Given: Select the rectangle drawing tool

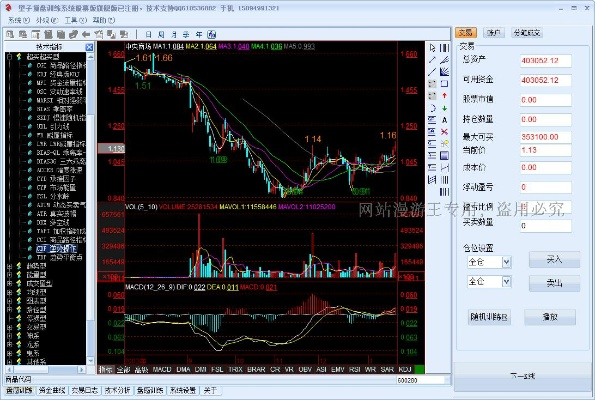Looking at the screenshot, I should 444,83.
